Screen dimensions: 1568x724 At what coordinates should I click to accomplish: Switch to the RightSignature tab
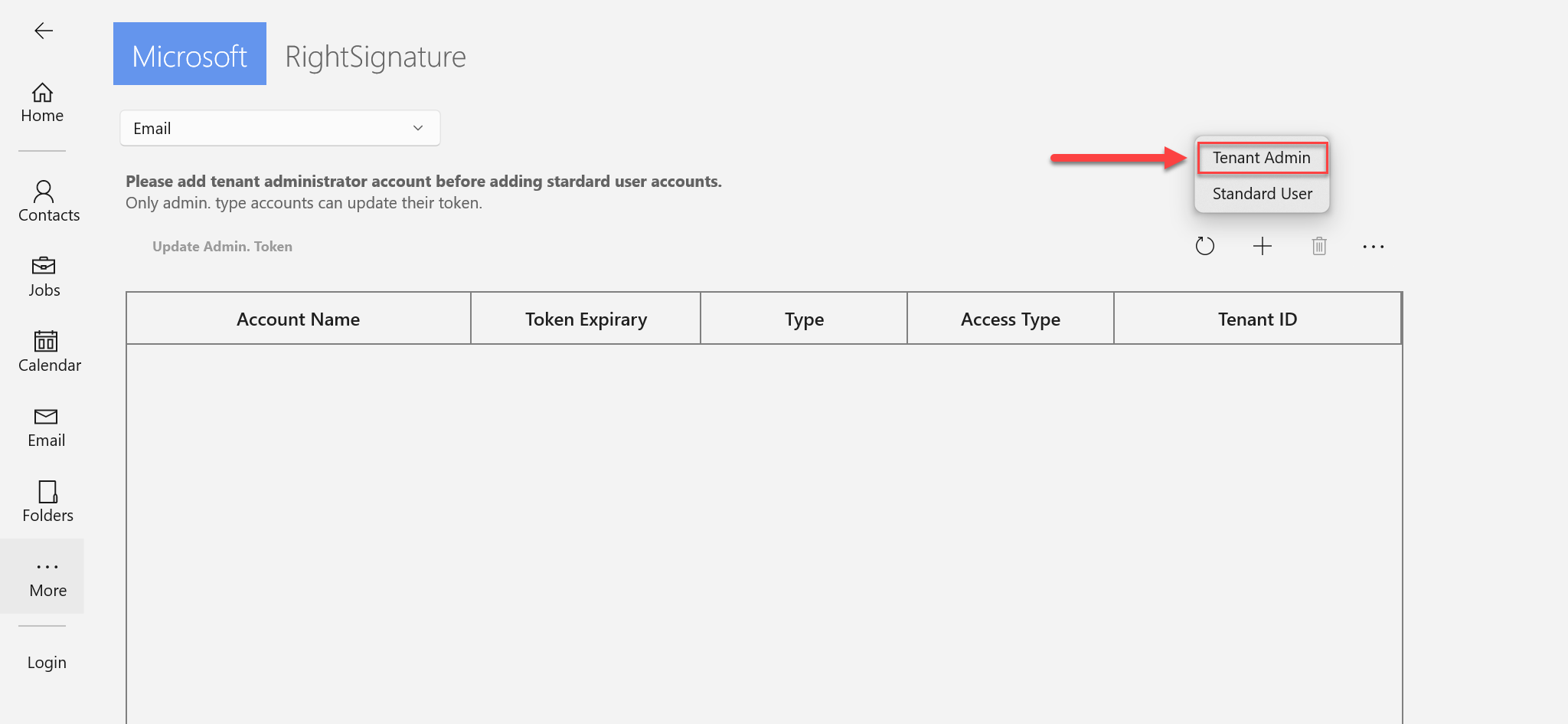coord(375,57)
